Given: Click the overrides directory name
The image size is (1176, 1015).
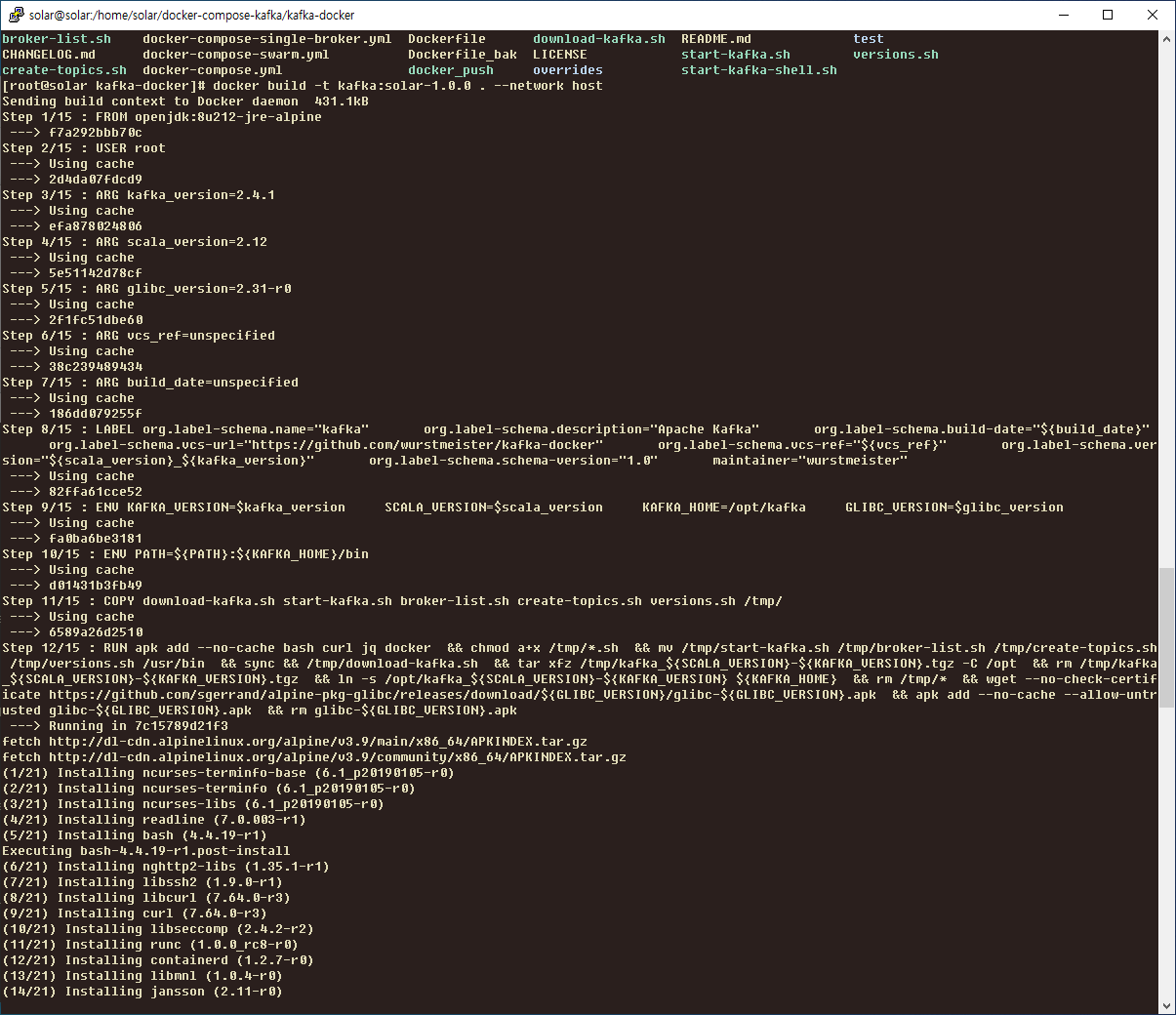Looking at the screenshot, I should tap(568, 70).
